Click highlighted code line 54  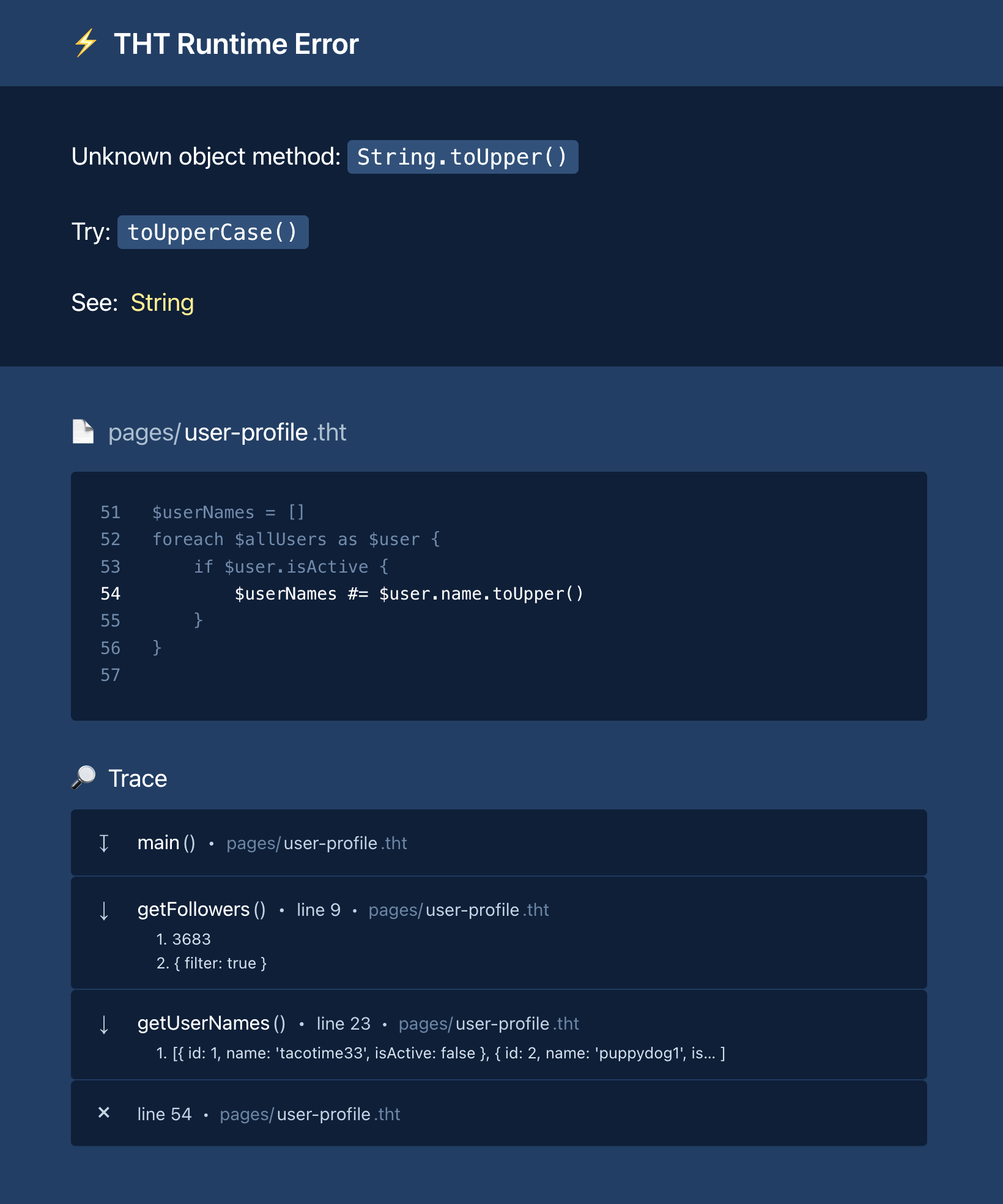[x=409, y=594]
